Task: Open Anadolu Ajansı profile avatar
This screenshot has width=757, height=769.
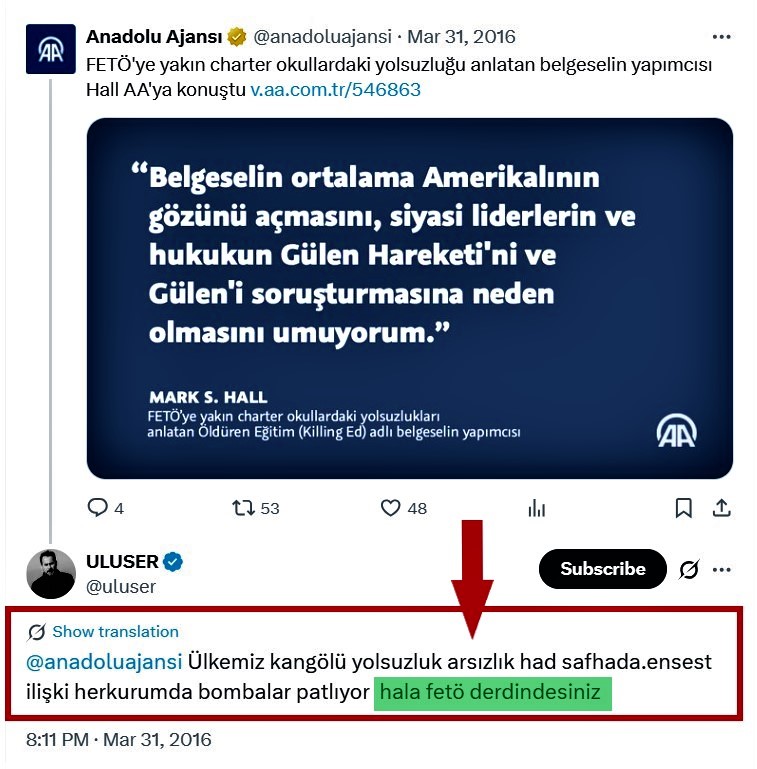Action: coord(50,49)
